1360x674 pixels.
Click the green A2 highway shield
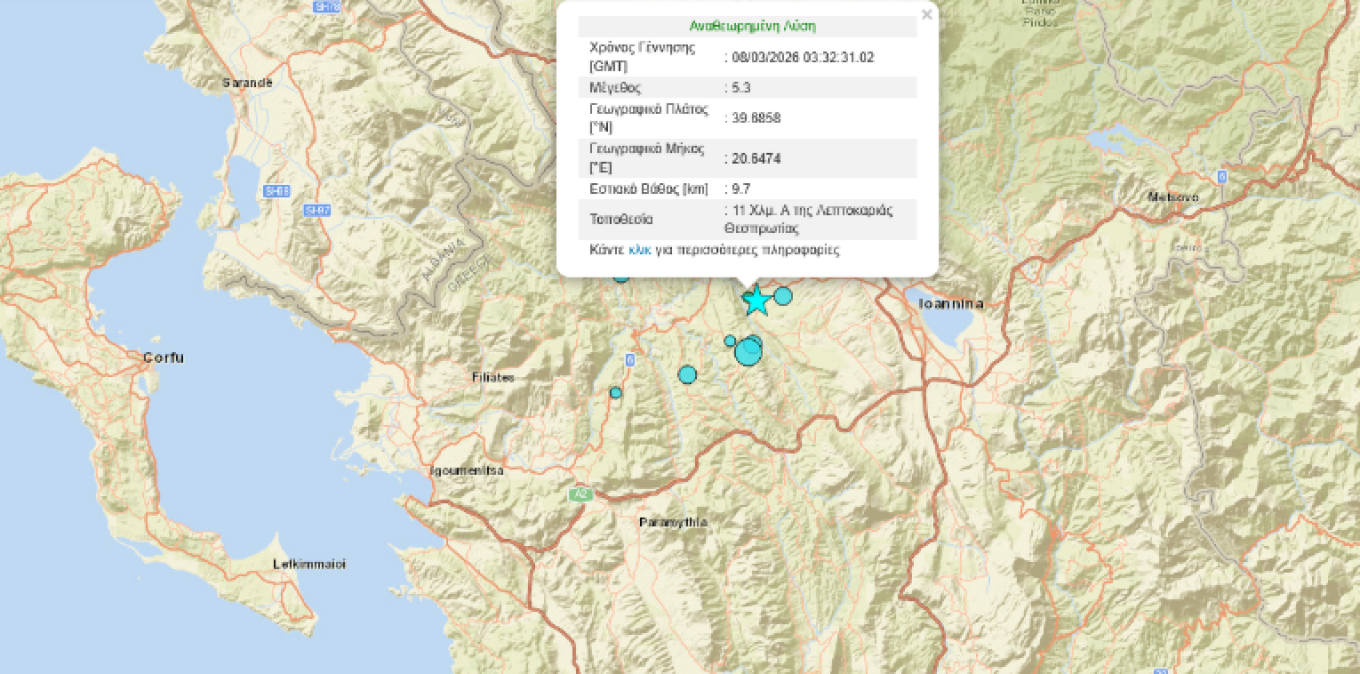click(x=579, y=494)
